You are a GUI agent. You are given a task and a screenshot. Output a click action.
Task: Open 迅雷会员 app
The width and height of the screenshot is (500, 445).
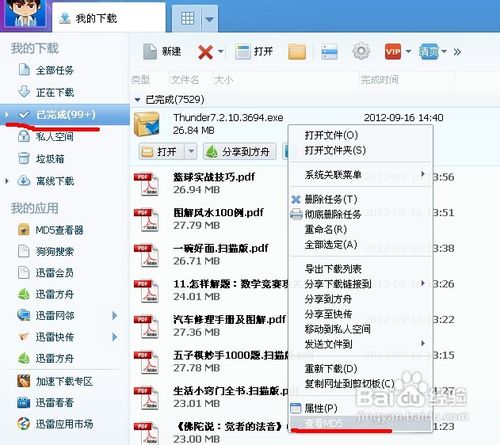(x=55, y=273)
